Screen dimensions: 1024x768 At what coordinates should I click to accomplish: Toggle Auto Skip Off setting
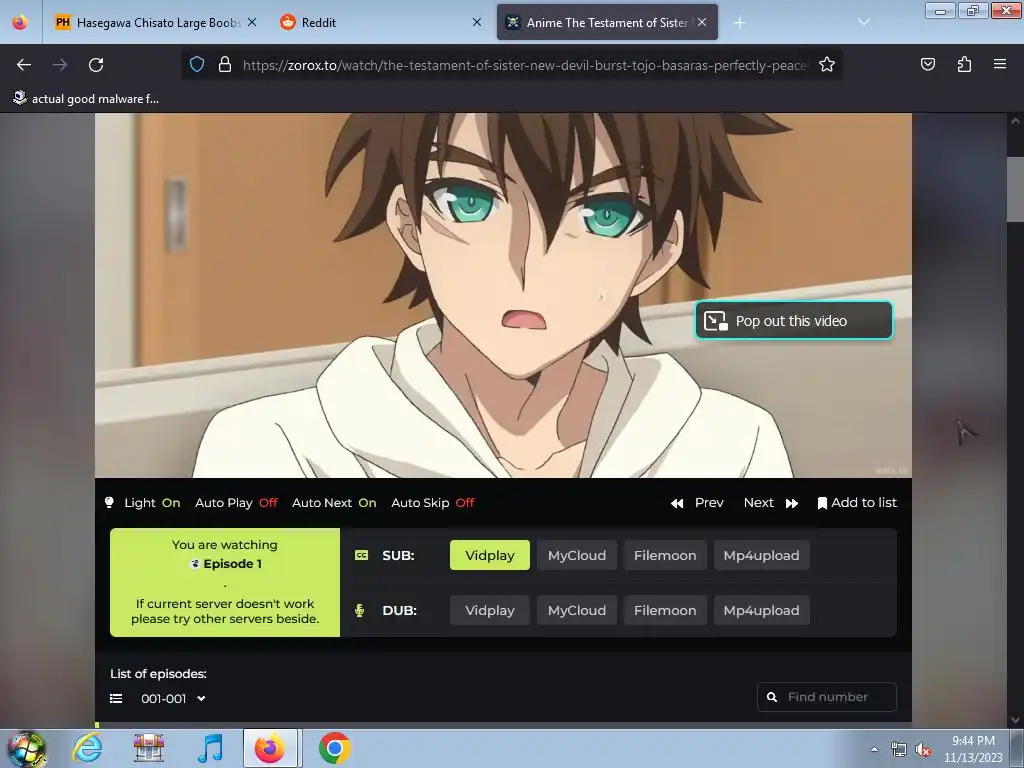click(x=432, y=503)
